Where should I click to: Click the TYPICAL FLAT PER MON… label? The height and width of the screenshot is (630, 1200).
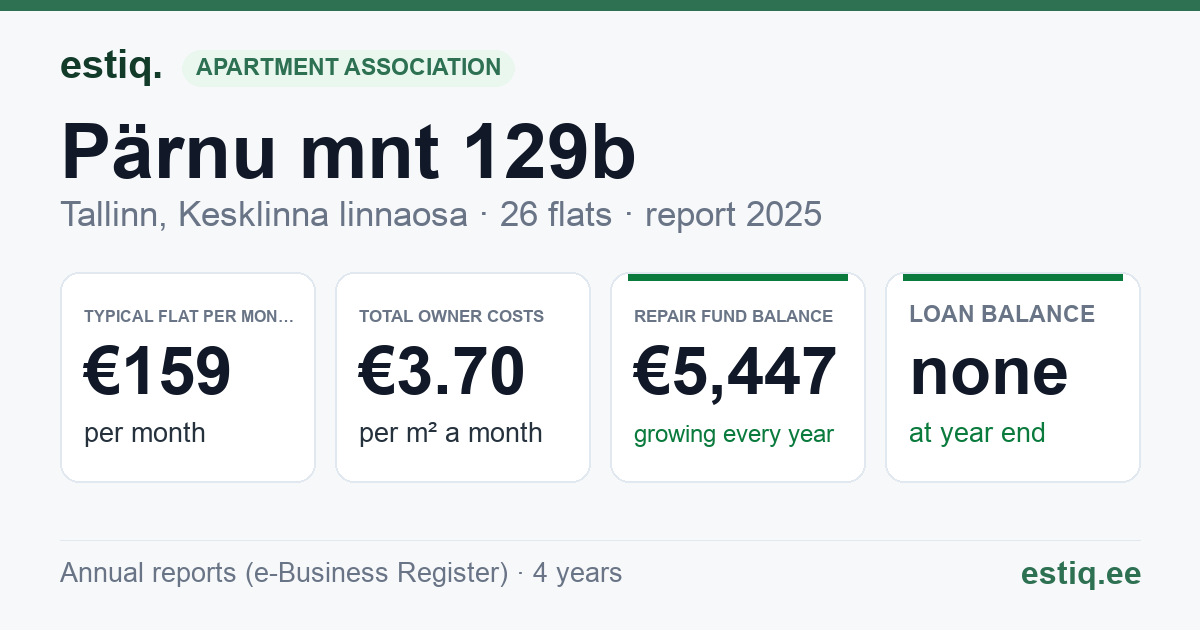pyautogui.click(x=189, y=316)
